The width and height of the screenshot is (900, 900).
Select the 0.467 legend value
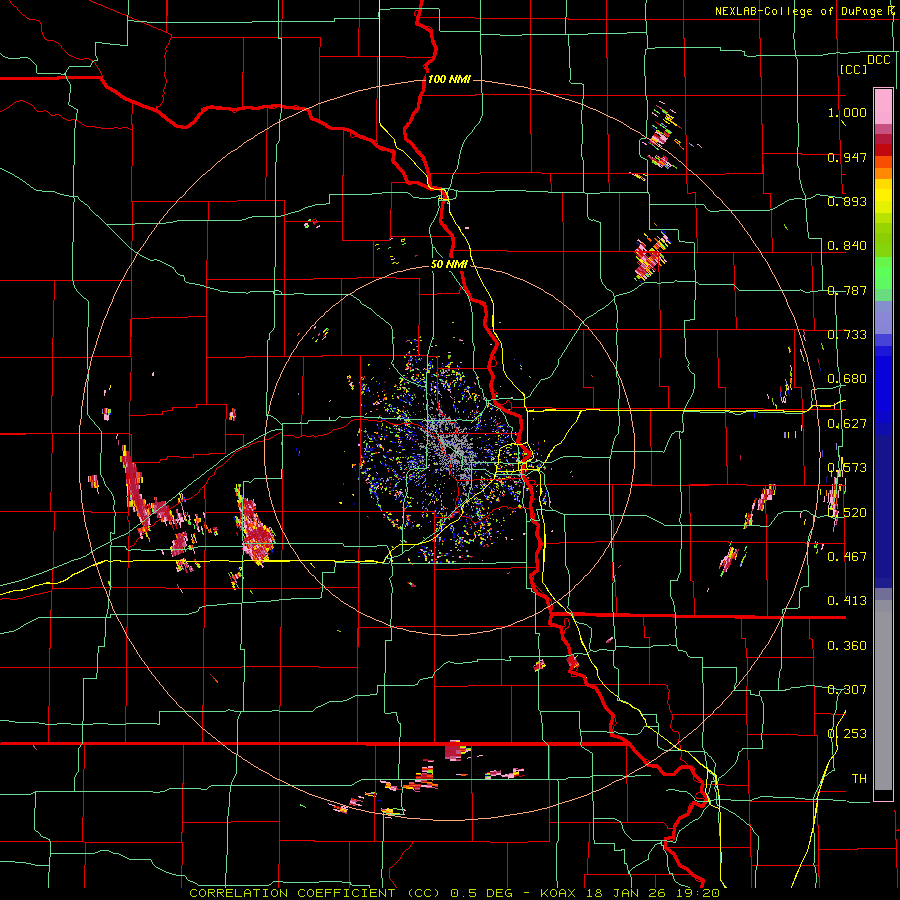[847, 557]
